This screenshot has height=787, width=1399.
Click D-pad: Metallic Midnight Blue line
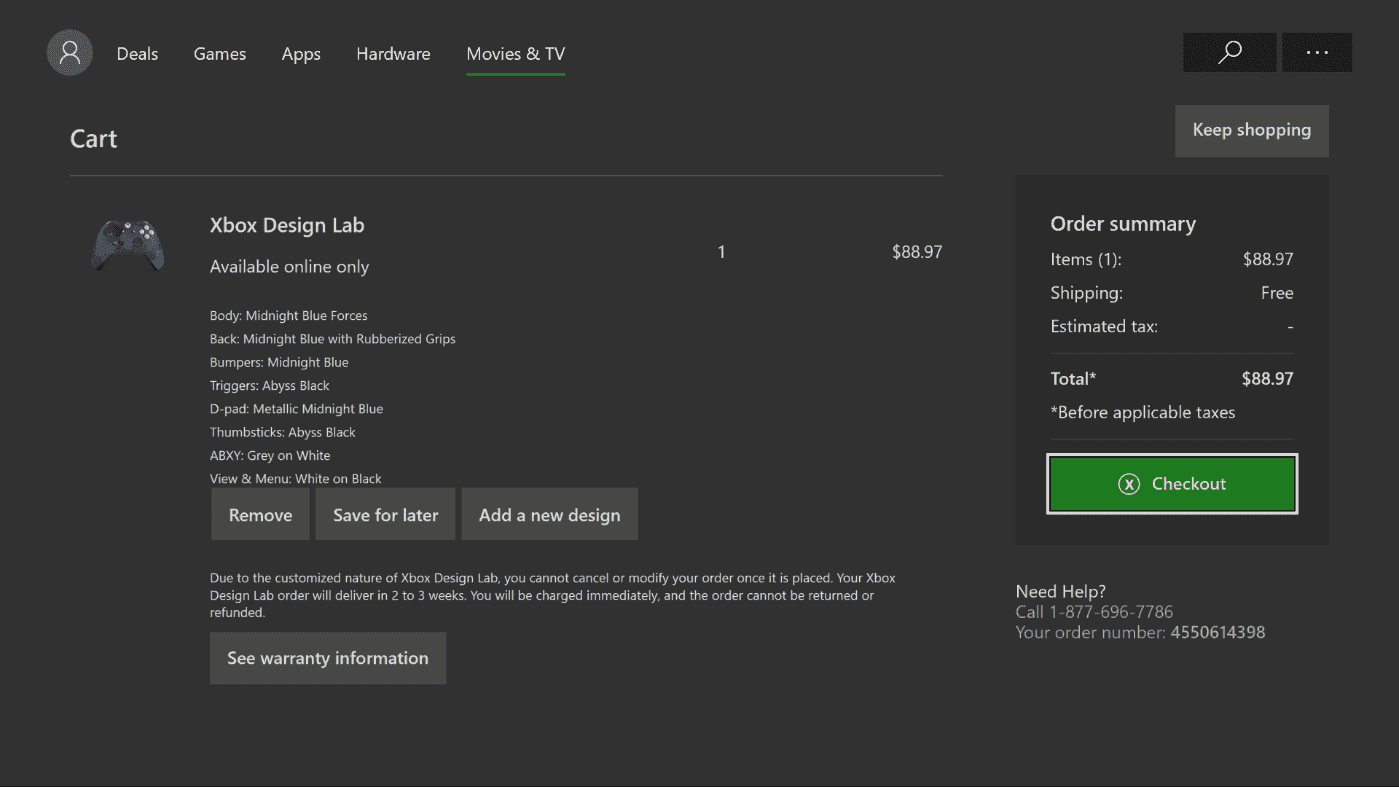(297, 409)
